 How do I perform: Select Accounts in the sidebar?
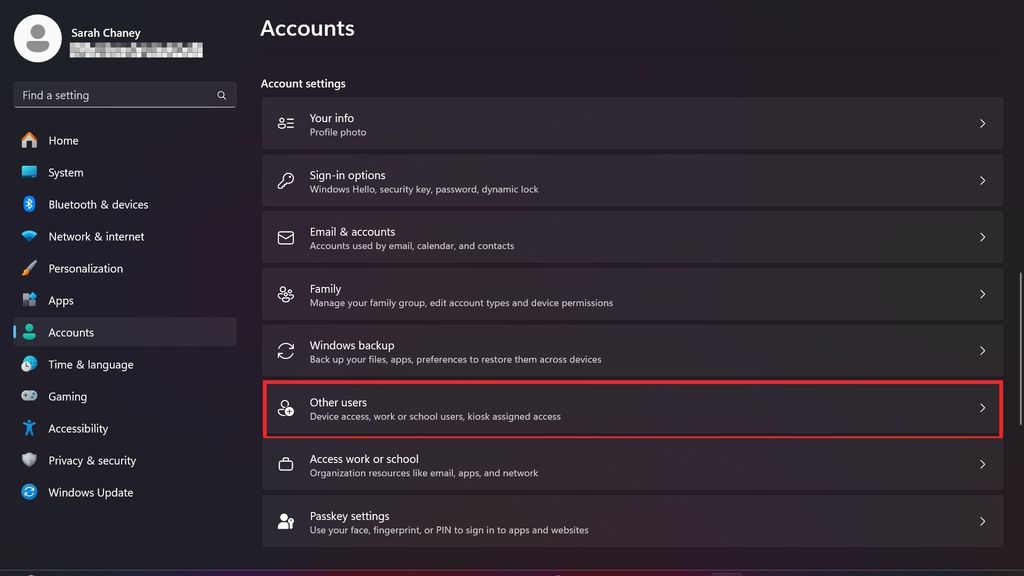(x=71, y=332)
